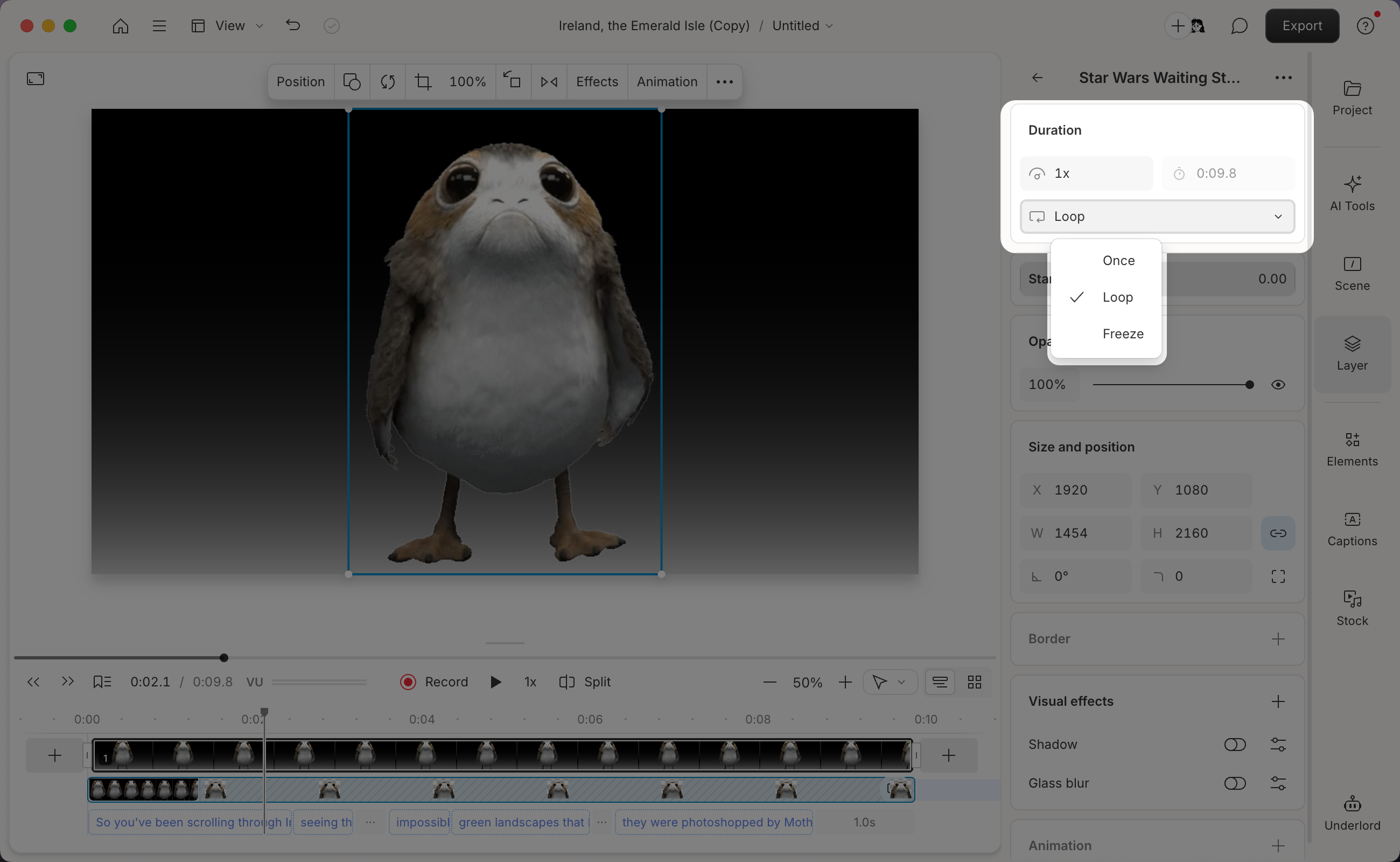Toggle the Shadow effect switch
The width and height of the screenshot is (1400, 862).
1235,745
